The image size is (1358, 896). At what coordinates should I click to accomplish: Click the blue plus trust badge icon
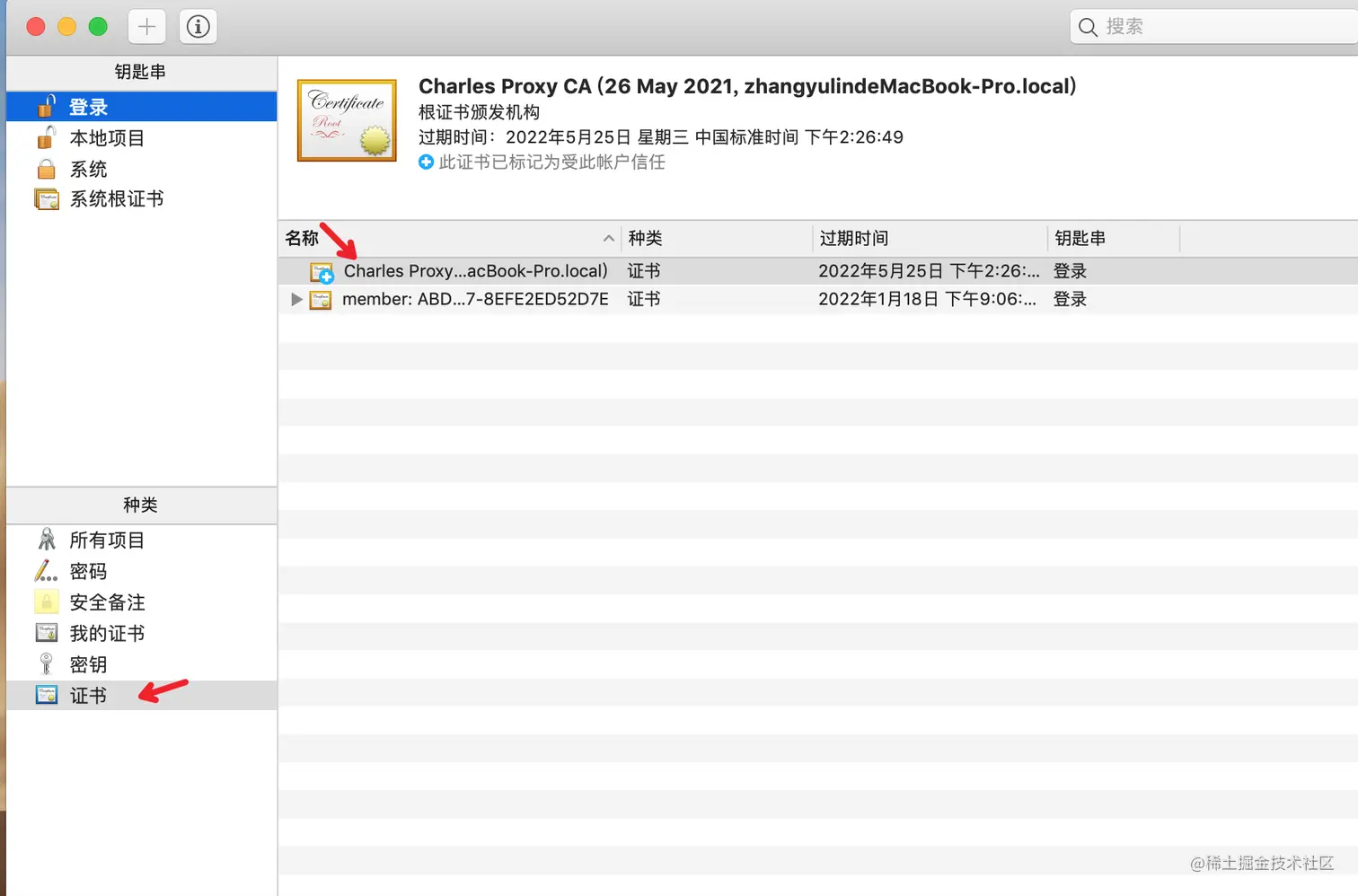pyautogui.click(x=426, y=162)
